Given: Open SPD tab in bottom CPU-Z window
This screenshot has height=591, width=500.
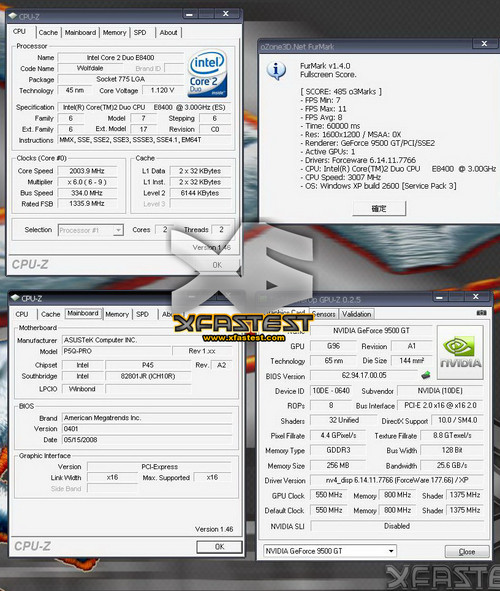Looking at the screenshot, I should coord(142,314).
